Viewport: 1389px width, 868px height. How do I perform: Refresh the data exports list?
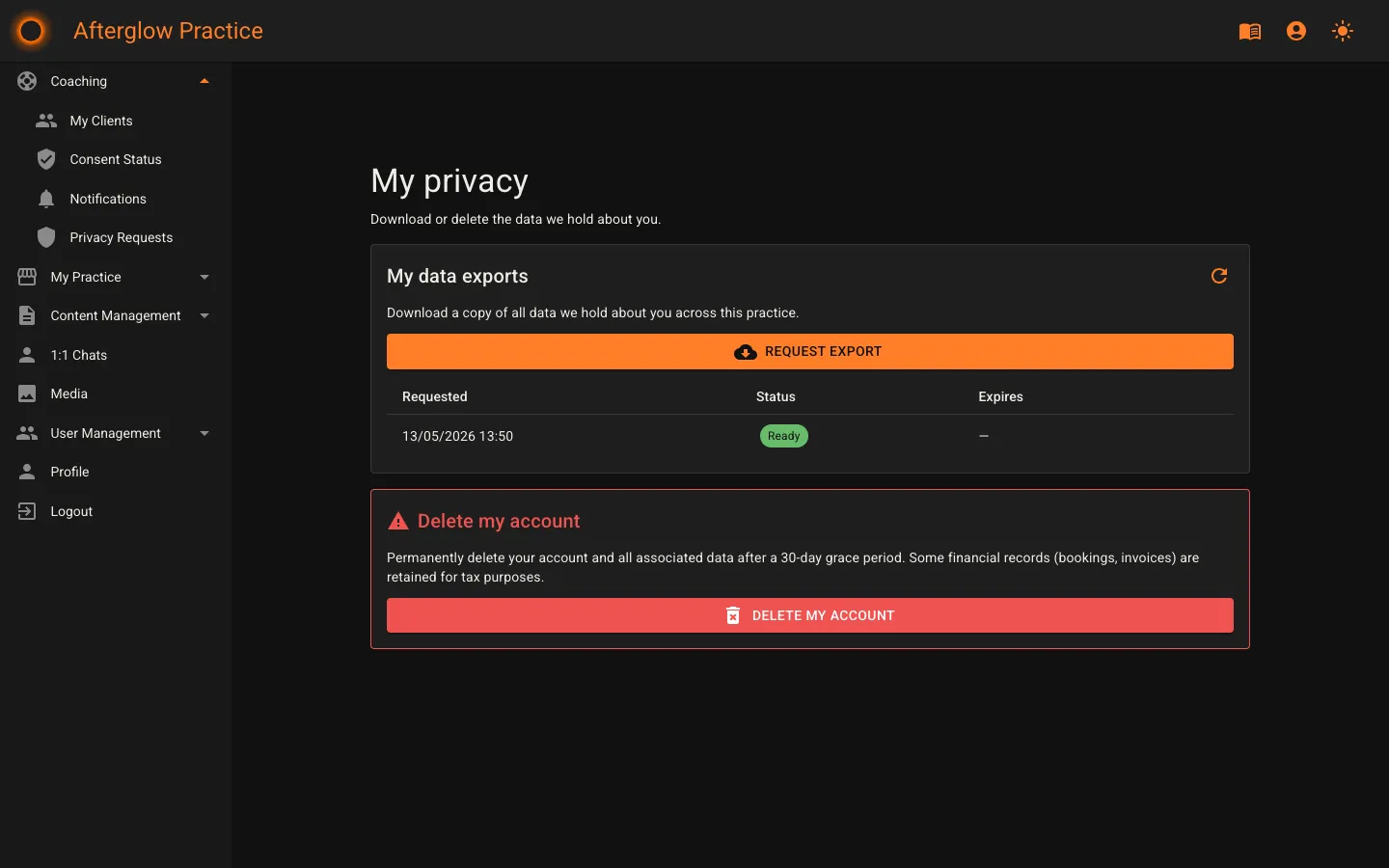[1219, 276]
